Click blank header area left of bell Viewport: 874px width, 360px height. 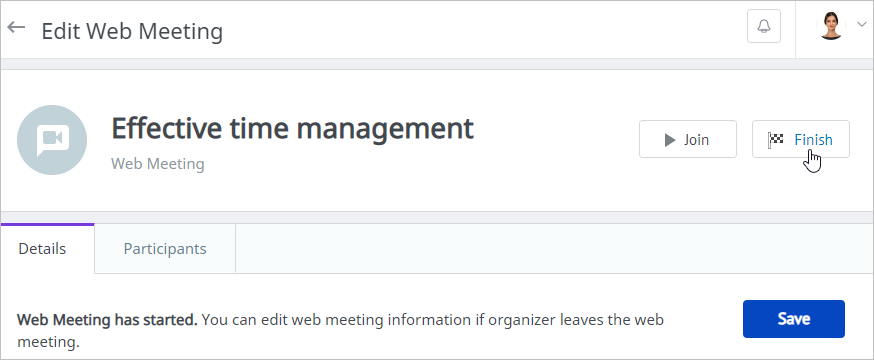click(x=485, y=29)
